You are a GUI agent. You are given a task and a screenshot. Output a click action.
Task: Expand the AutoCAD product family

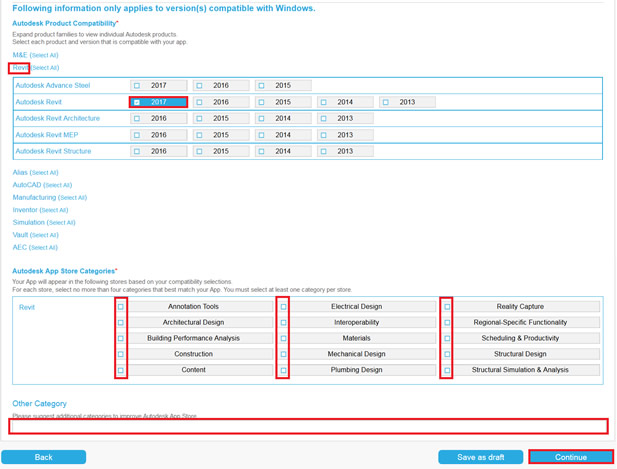coord(26,185)
